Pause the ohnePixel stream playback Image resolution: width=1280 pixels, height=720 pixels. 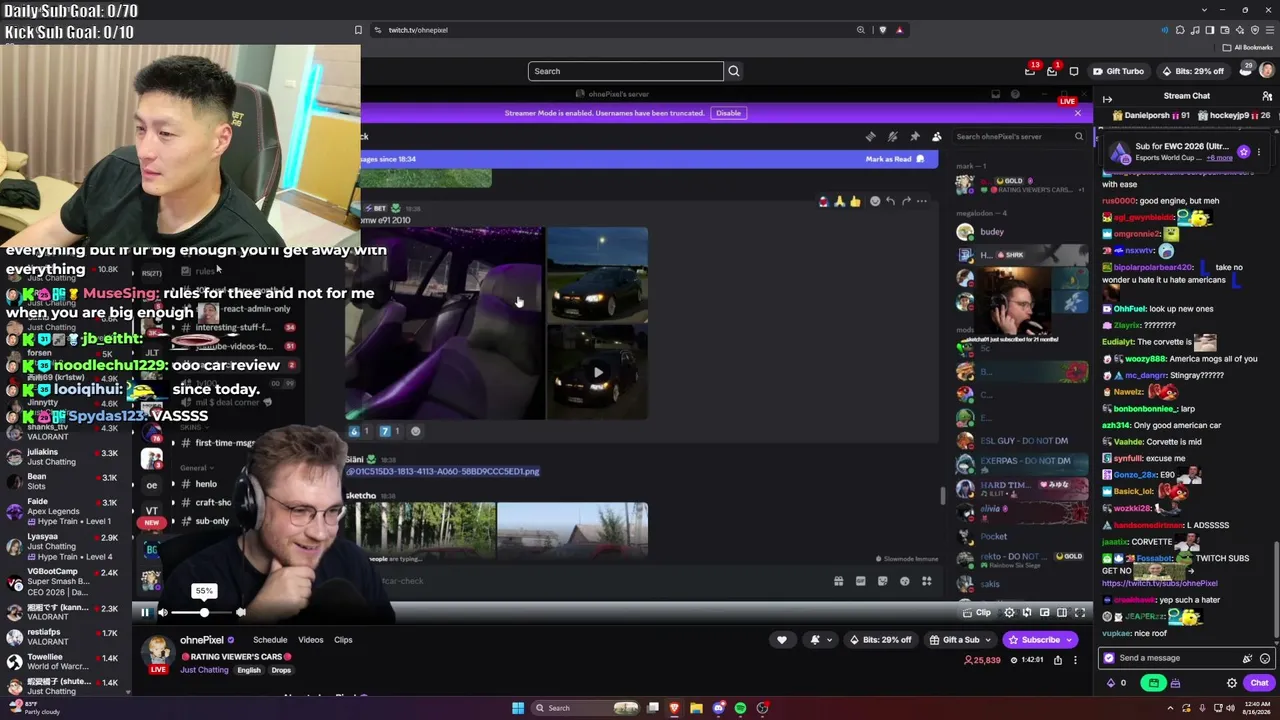144,613
